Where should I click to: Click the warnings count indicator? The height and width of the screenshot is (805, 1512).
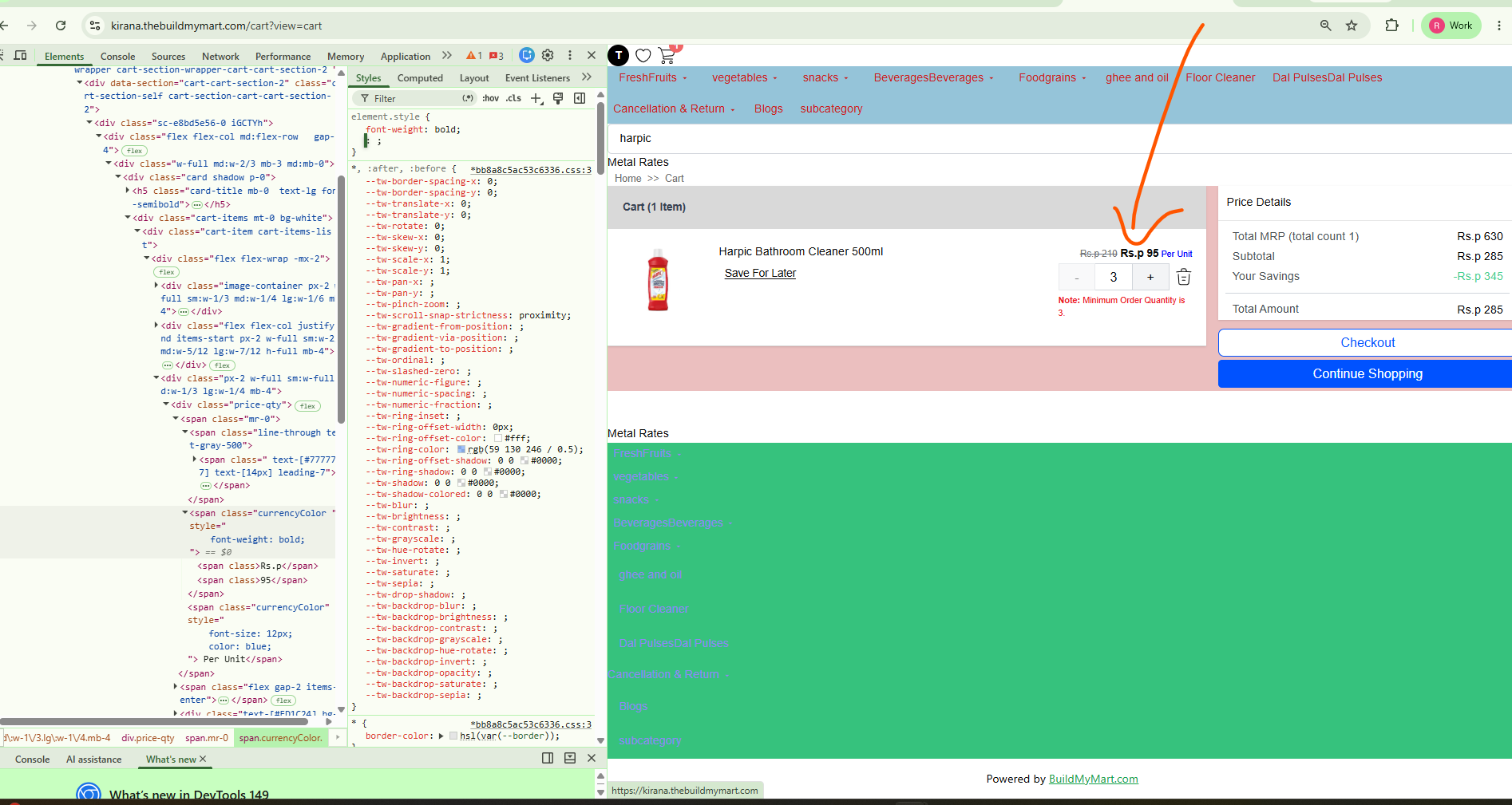(x=474, y=56)
